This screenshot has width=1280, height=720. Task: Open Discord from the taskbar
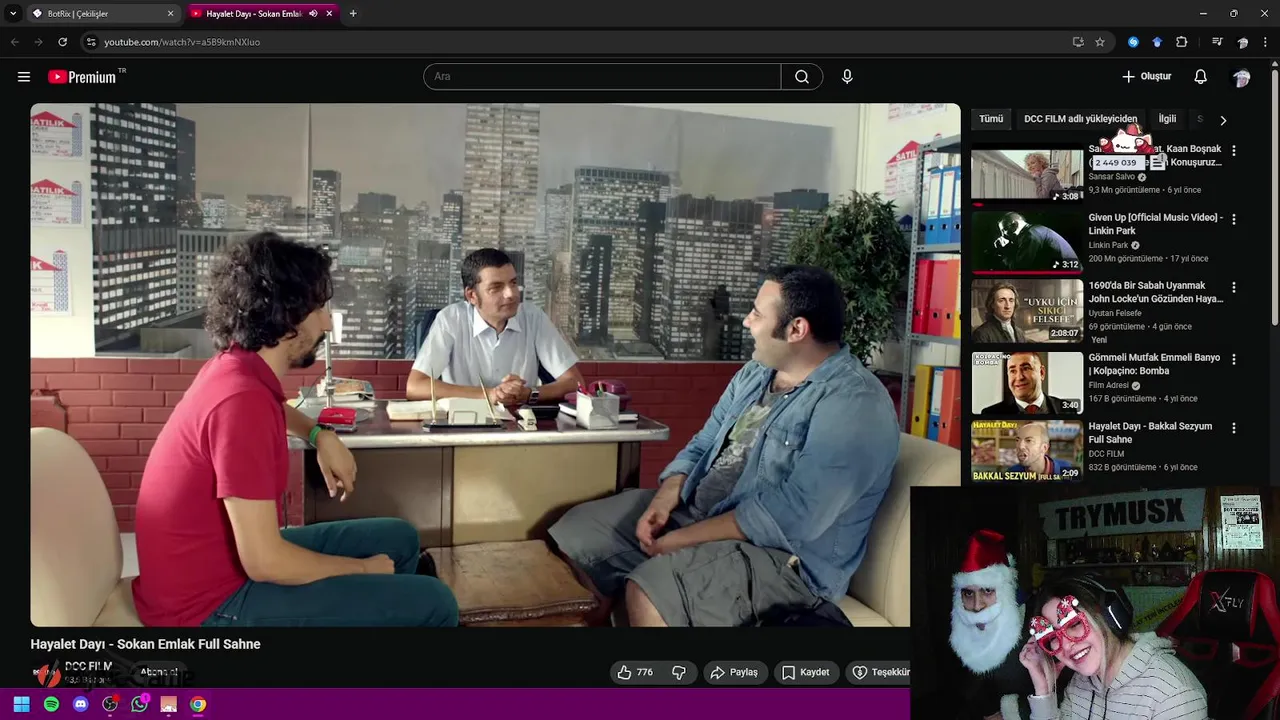pos(81,704)
